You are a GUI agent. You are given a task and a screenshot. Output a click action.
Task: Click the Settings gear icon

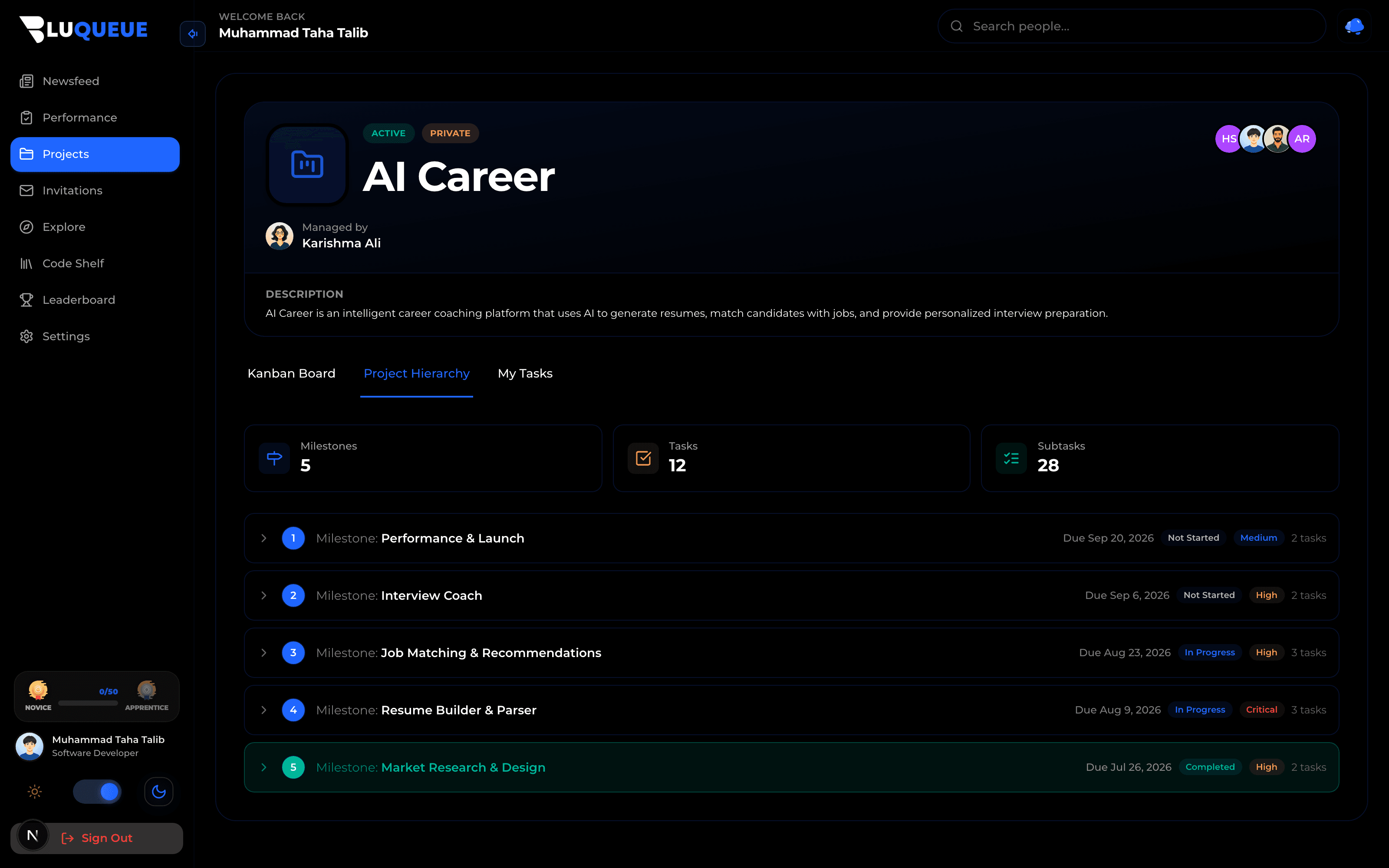tap(26, 336)
